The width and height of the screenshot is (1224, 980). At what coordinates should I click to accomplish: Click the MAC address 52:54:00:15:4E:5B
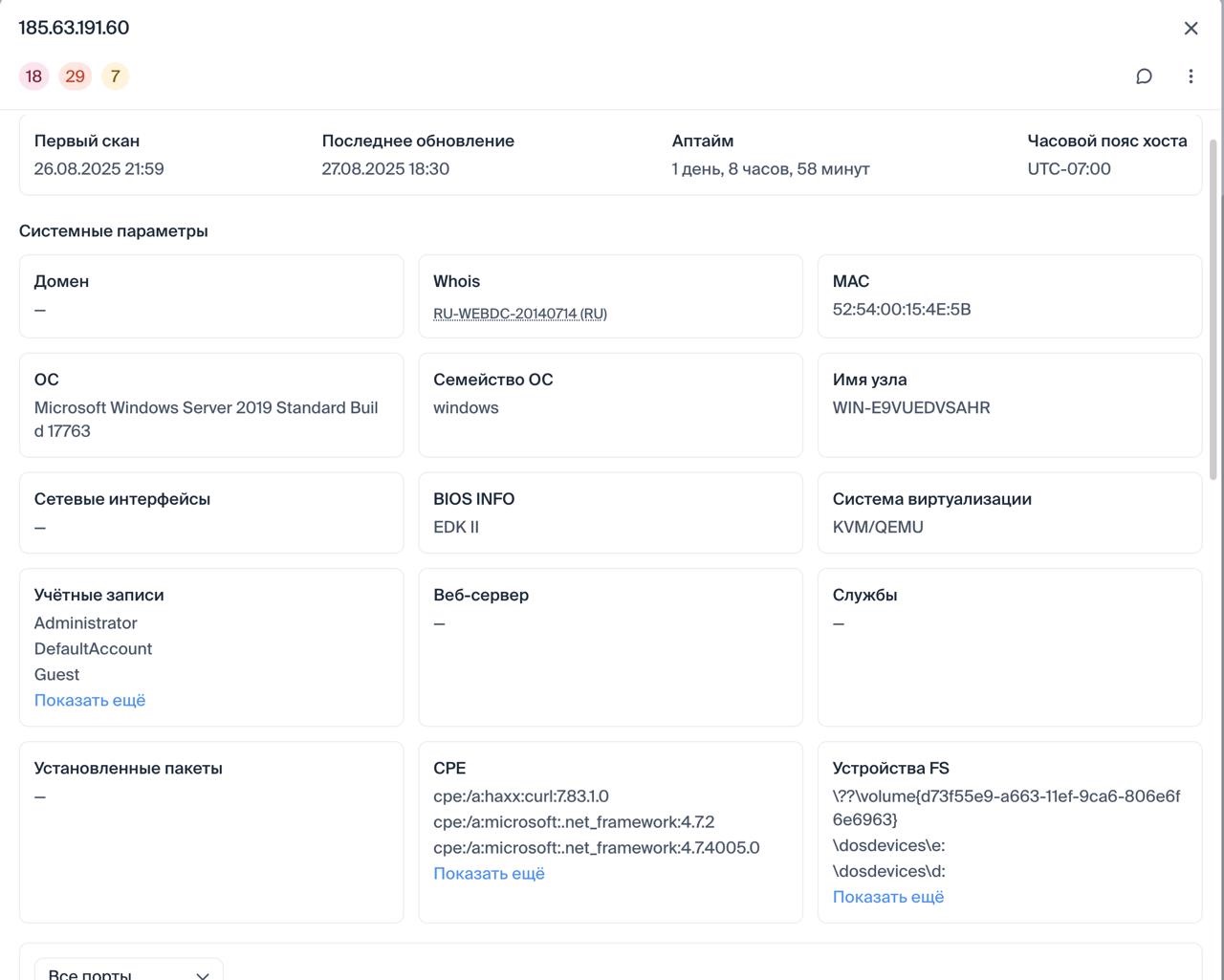click(901, 309)
